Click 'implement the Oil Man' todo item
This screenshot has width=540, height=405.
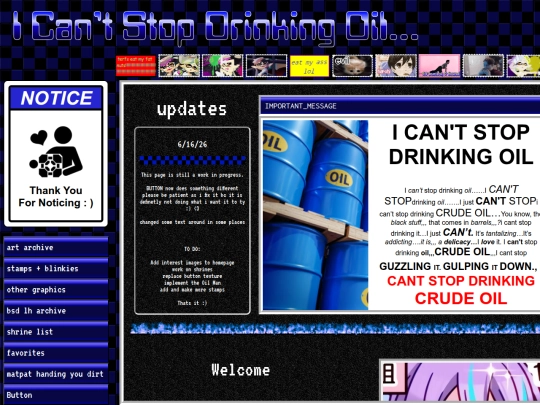tap(192, 283)
